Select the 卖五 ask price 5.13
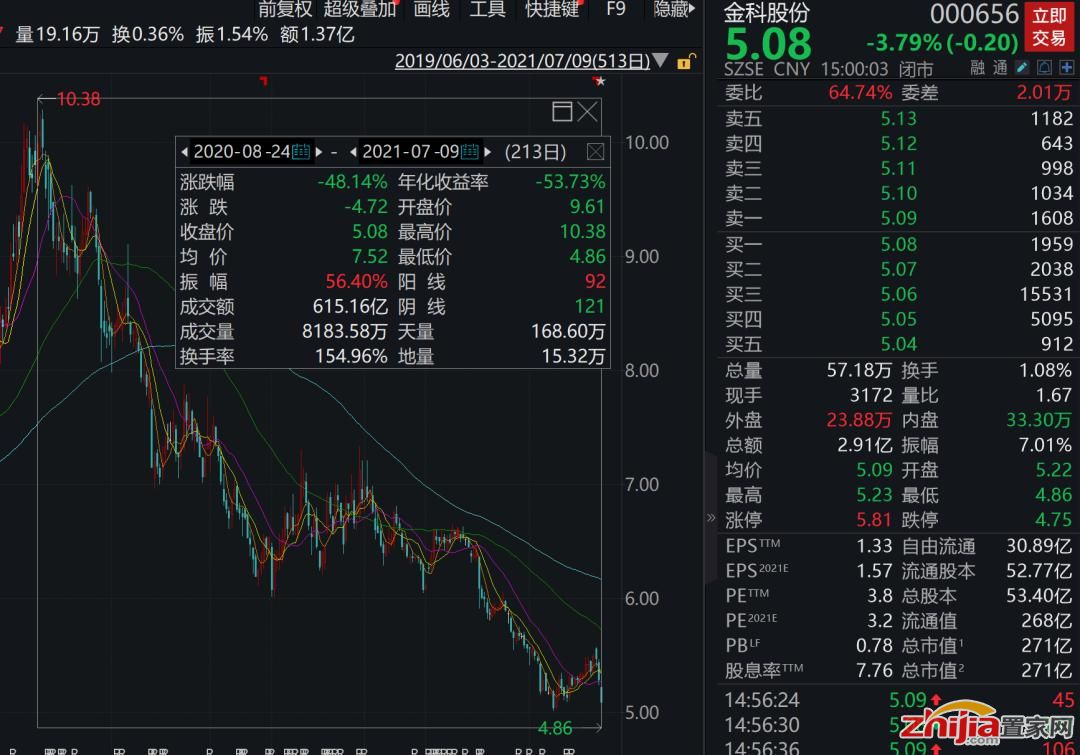The width and height of the screenshot is (1080, 755). point(899,118)
